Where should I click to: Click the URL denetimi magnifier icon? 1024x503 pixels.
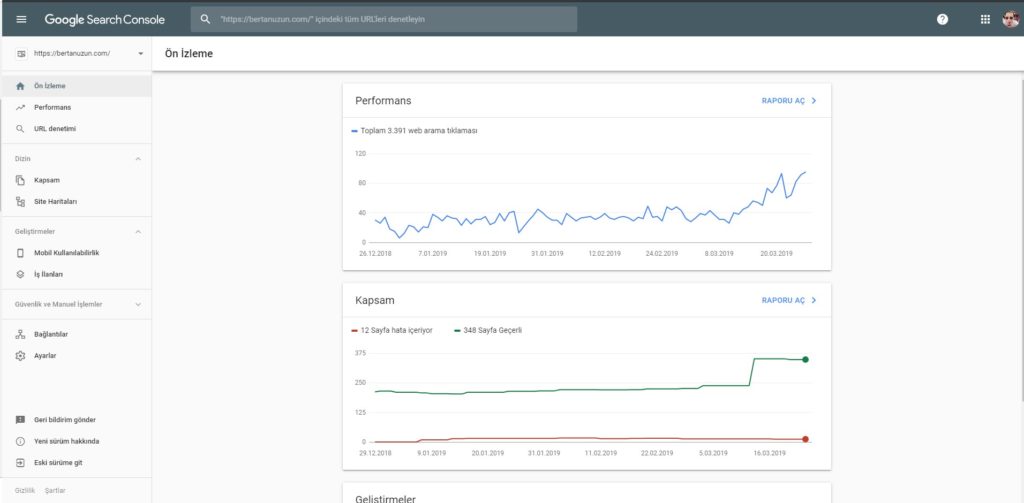[x=20, y=129]
